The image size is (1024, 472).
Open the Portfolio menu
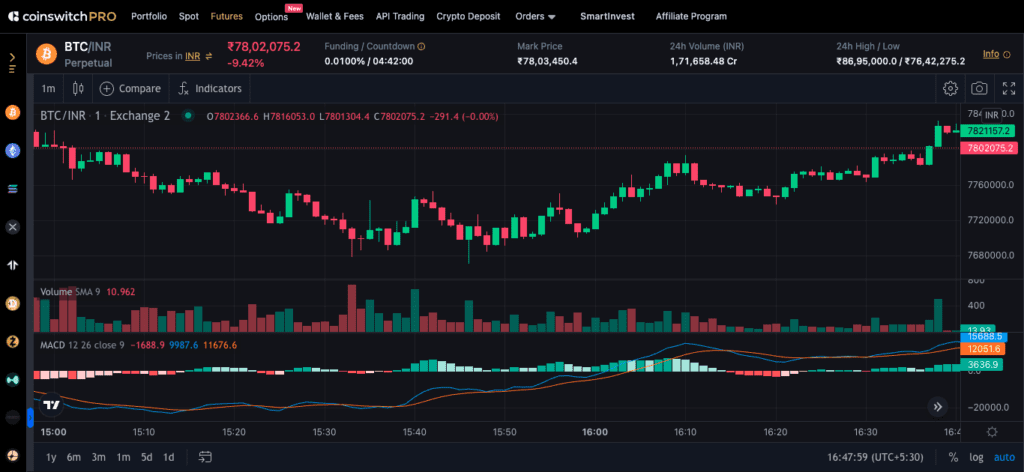tap(149, 16)
